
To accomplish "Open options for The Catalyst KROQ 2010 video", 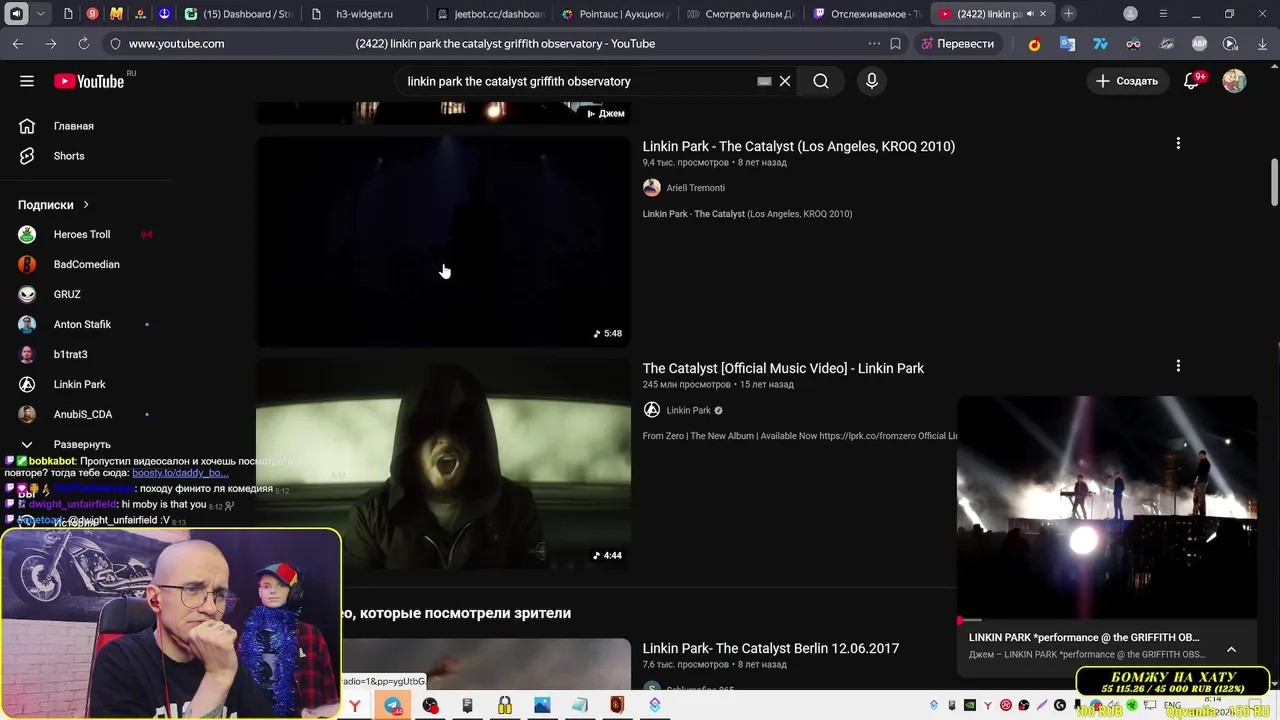I will (1178, 144).
